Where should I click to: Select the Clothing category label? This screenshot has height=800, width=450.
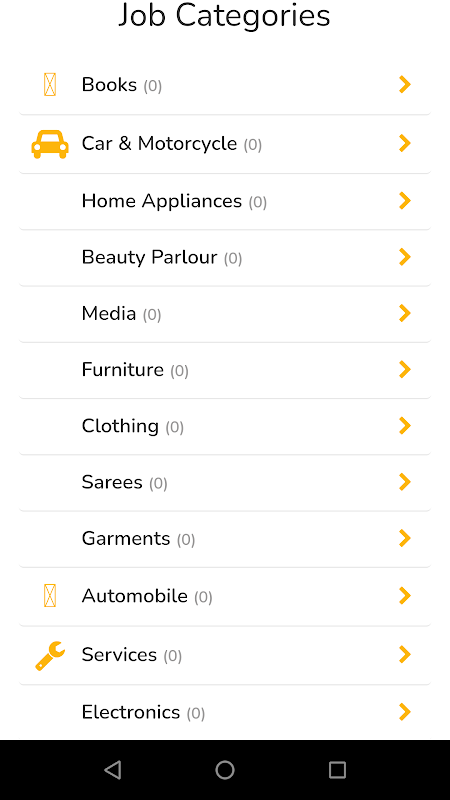point(120,426)
